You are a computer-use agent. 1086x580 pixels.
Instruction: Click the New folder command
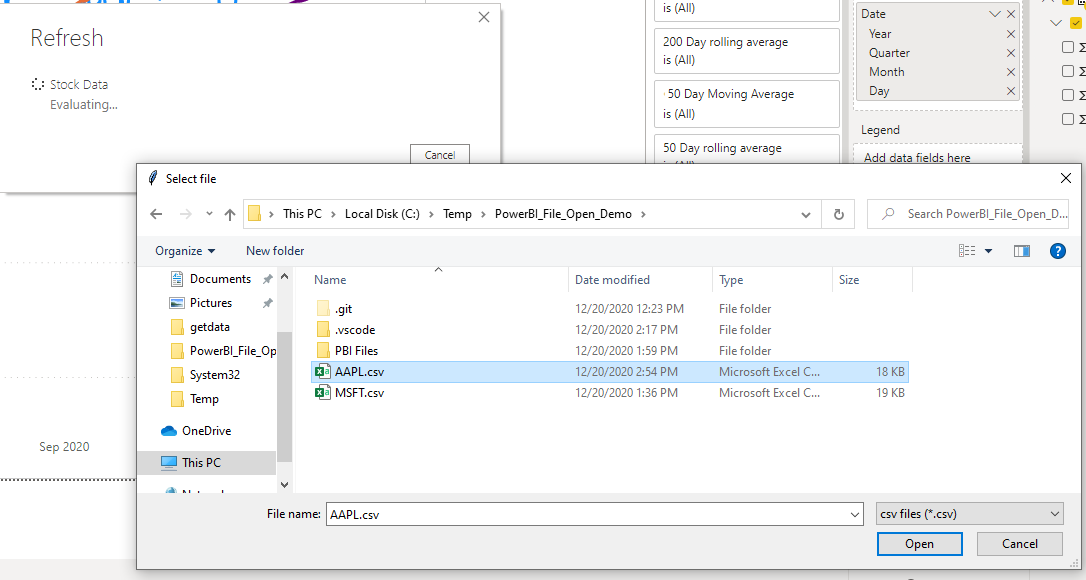(275, 251)
